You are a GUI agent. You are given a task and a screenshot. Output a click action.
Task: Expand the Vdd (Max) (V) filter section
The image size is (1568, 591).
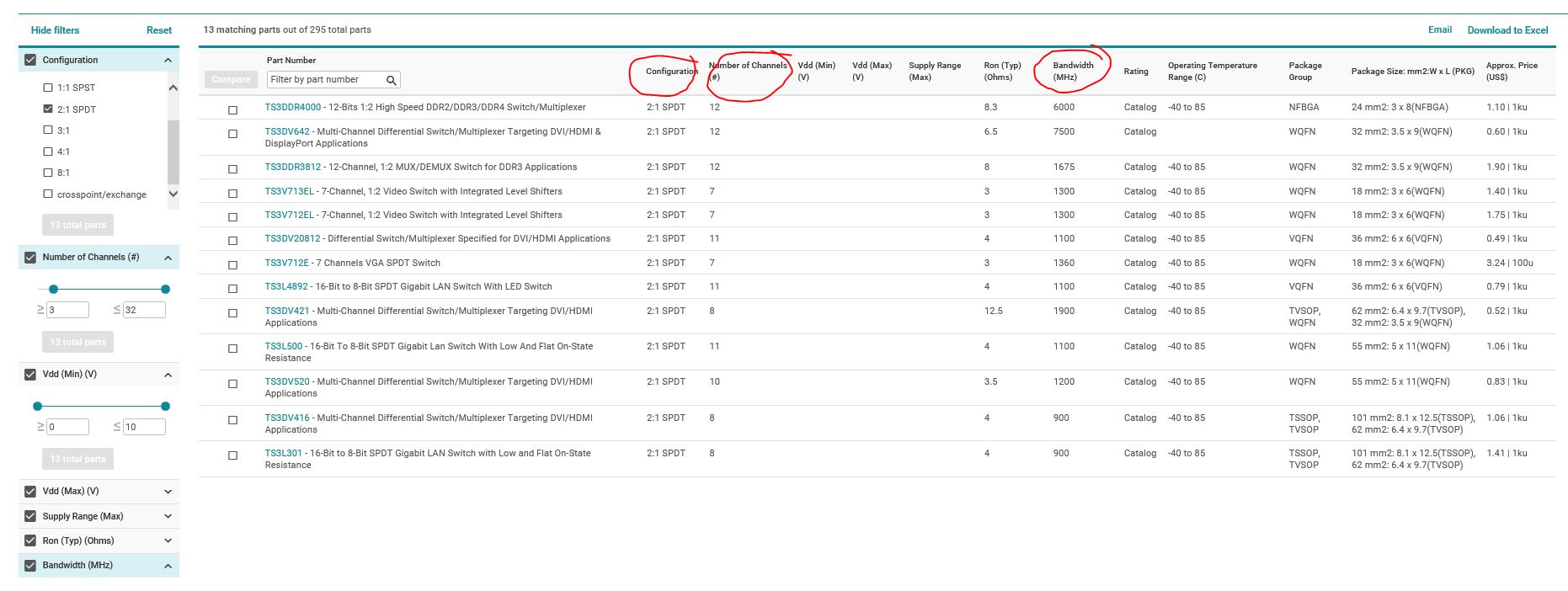coord(168,492)
